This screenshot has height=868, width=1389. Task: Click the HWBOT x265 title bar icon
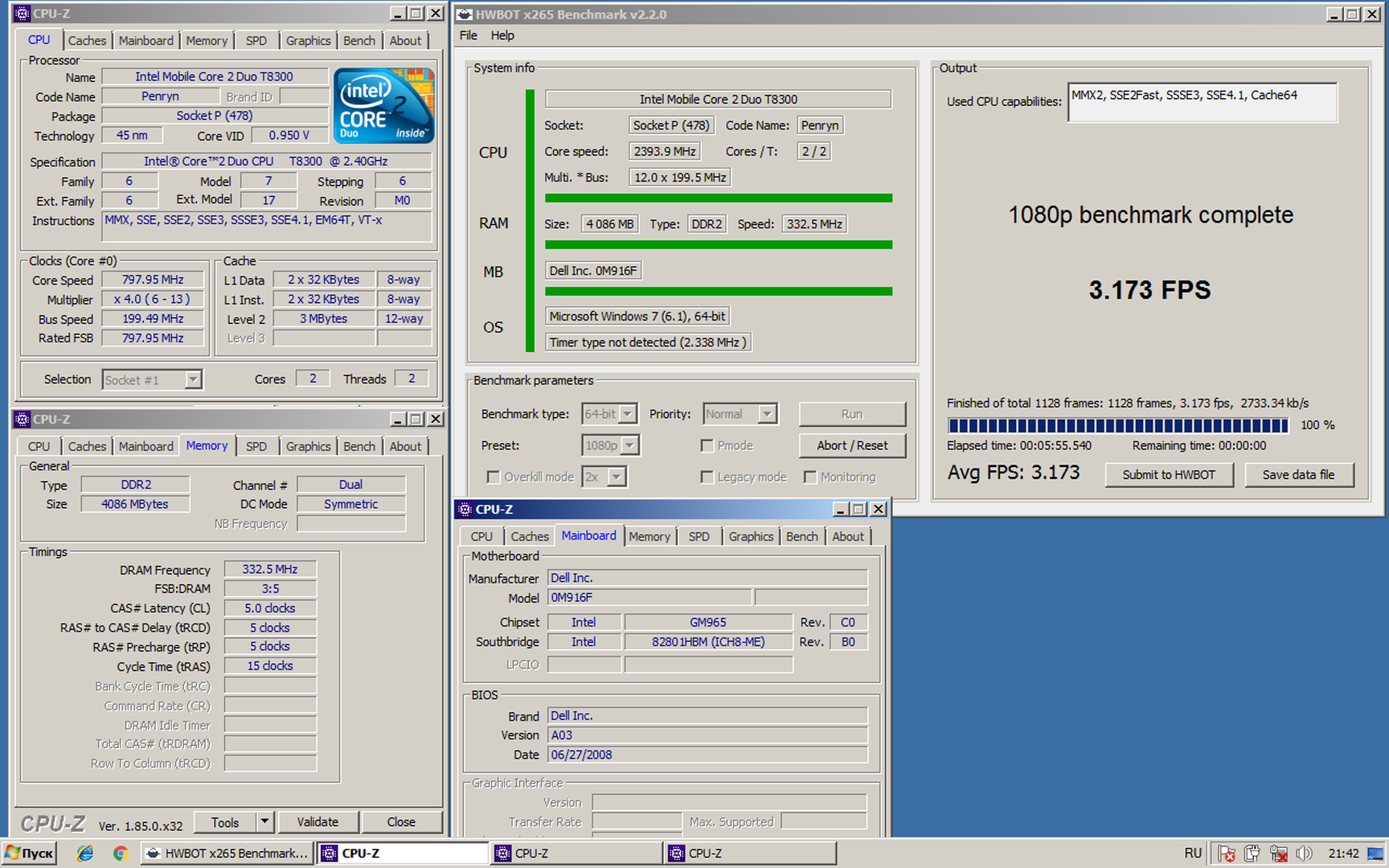(465, 14)
